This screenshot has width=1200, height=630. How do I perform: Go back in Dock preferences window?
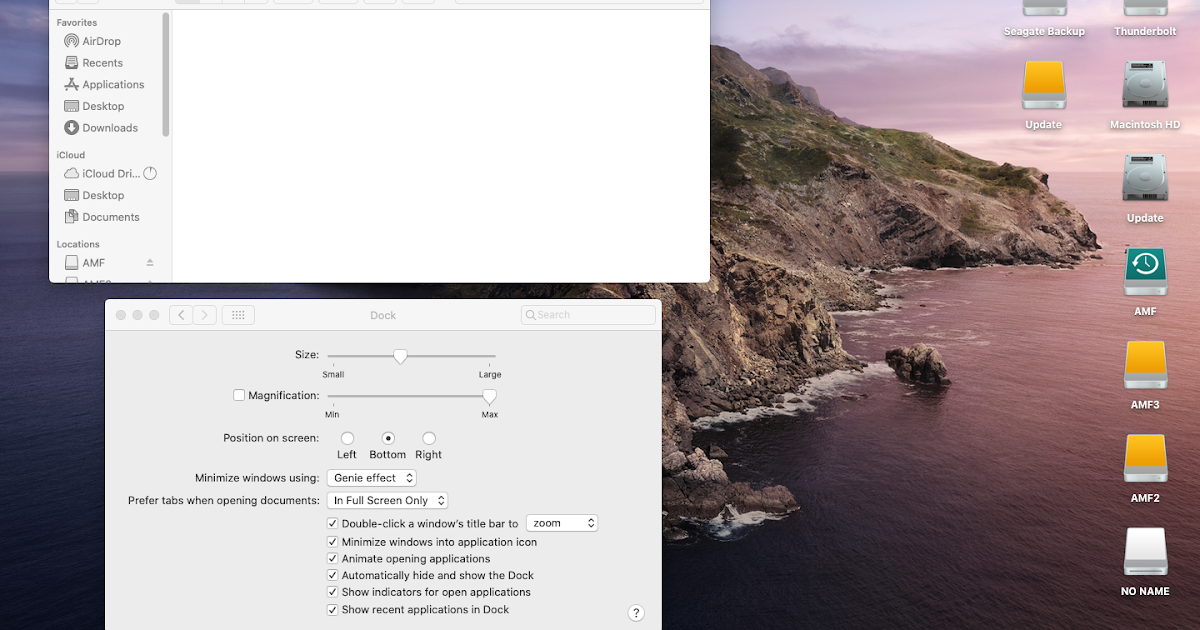click(x=181, y=315)
